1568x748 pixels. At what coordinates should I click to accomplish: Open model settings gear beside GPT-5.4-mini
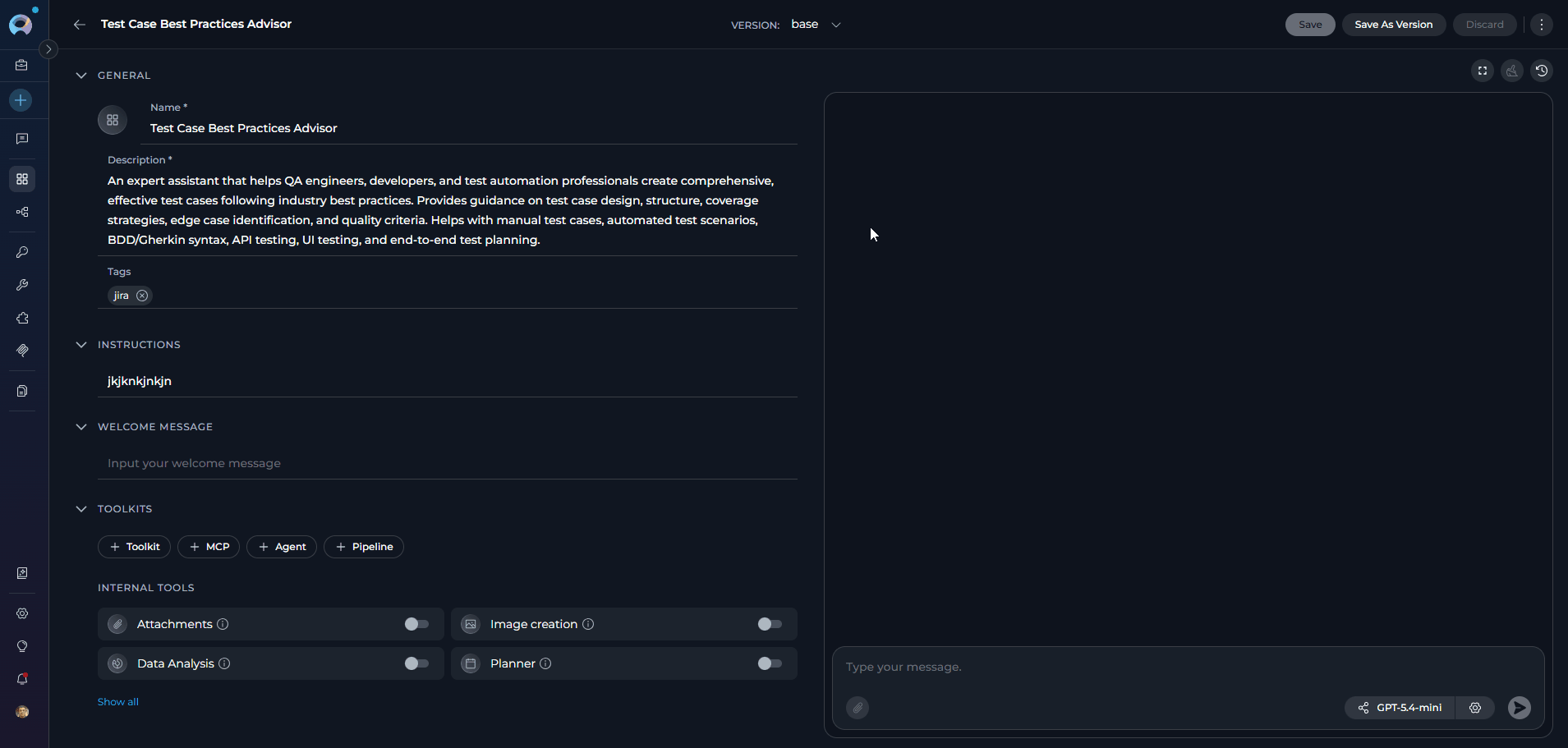[1475, 708]
